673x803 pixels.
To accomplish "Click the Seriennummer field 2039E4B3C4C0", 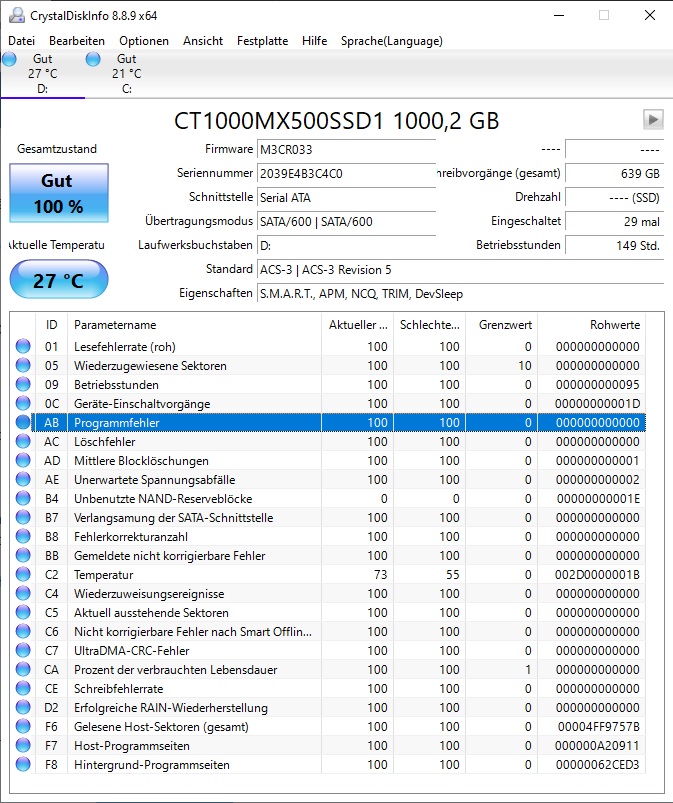I will (x=346, y=174).
